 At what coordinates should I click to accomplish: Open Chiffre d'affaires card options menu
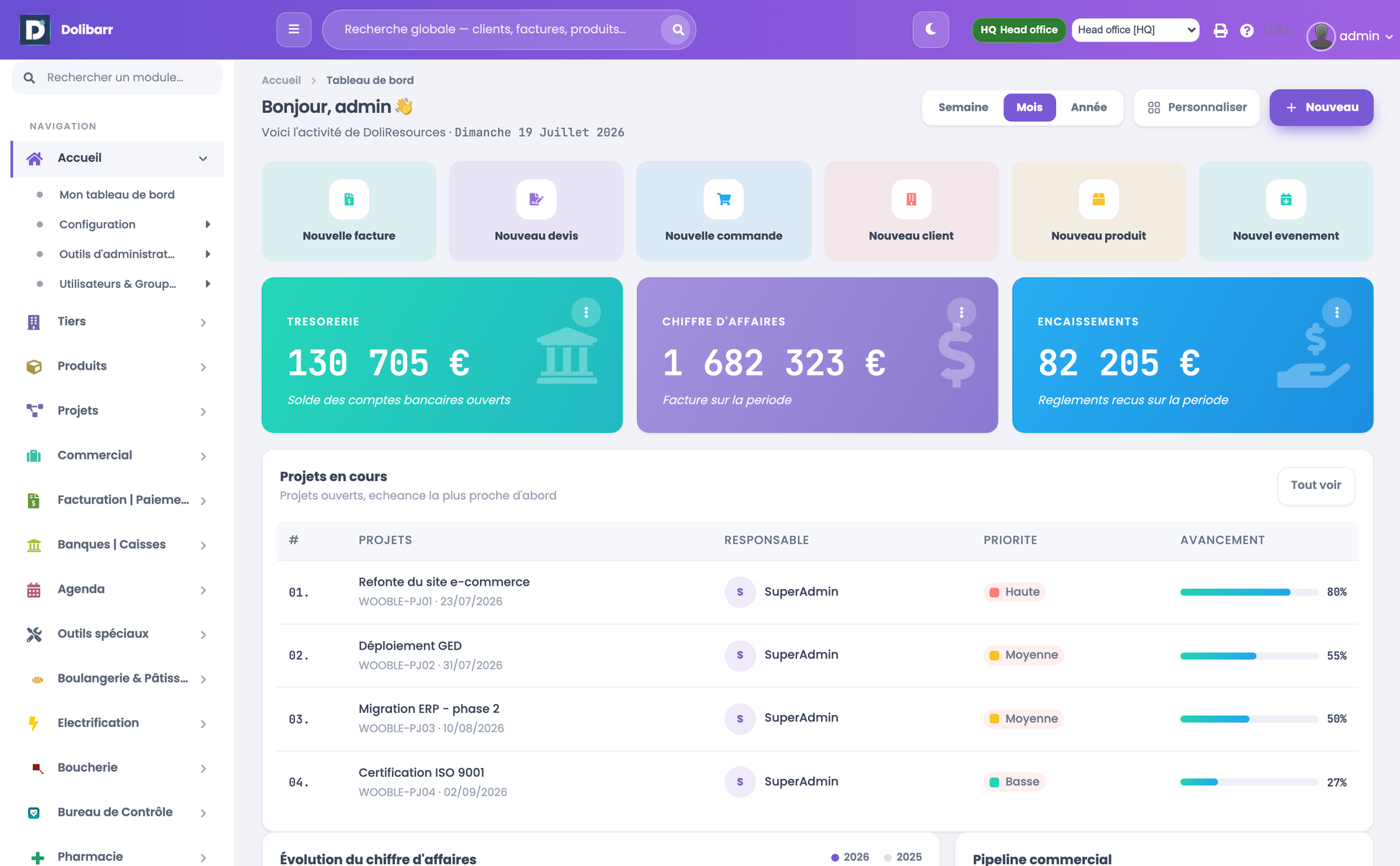[x=961, y=312]
